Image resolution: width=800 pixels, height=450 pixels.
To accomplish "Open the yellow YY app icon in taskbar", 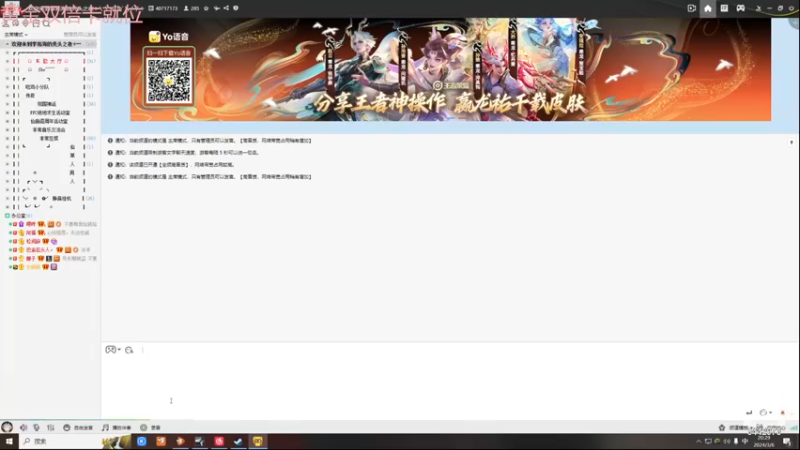I will 258,441.
